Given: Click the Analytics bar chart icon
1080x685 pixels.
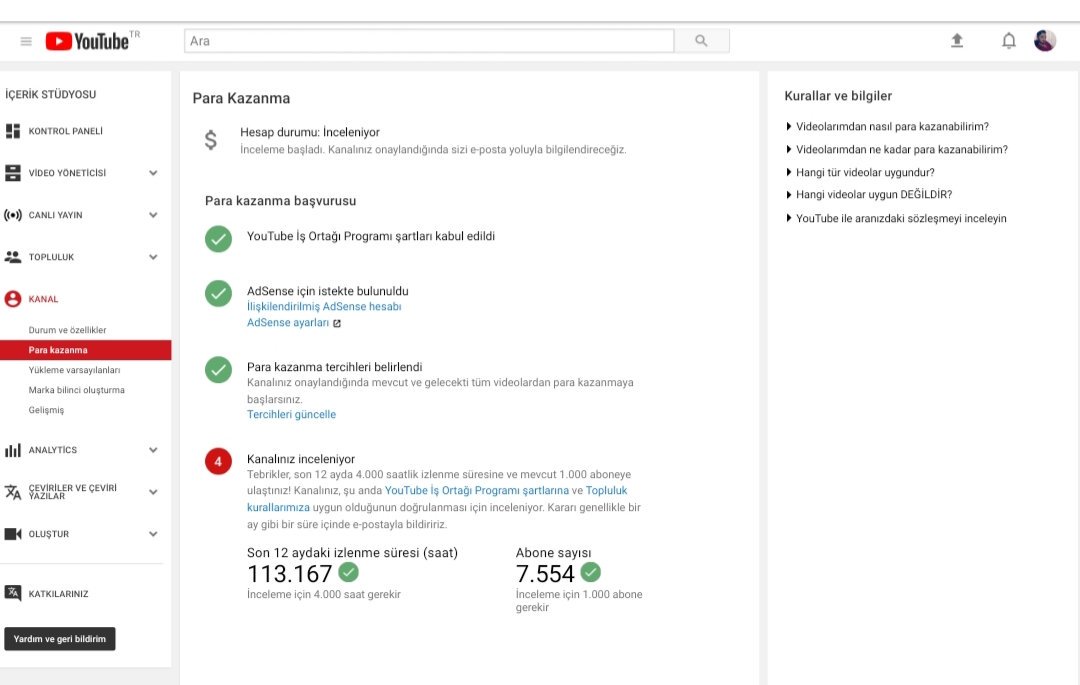Looking at the screenshot, I should [12, 450].
